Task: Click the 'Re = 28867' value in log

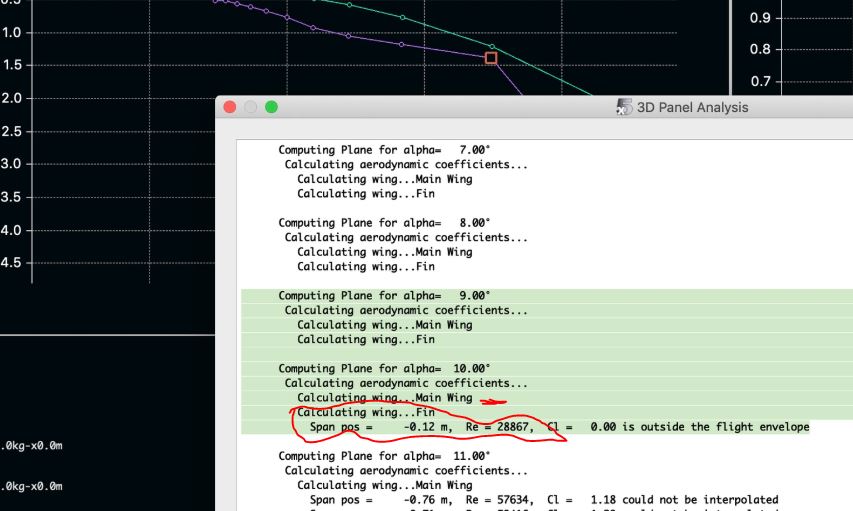Action: pos(499,427)
